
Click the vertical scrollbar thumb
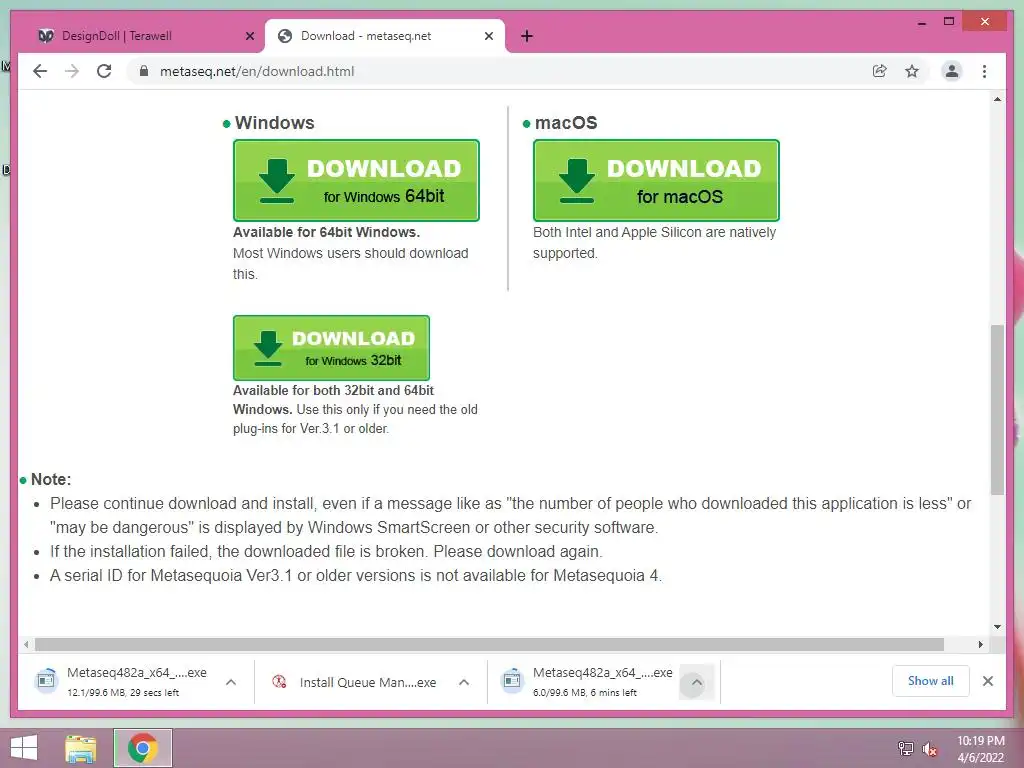click(x=997, y=409)
